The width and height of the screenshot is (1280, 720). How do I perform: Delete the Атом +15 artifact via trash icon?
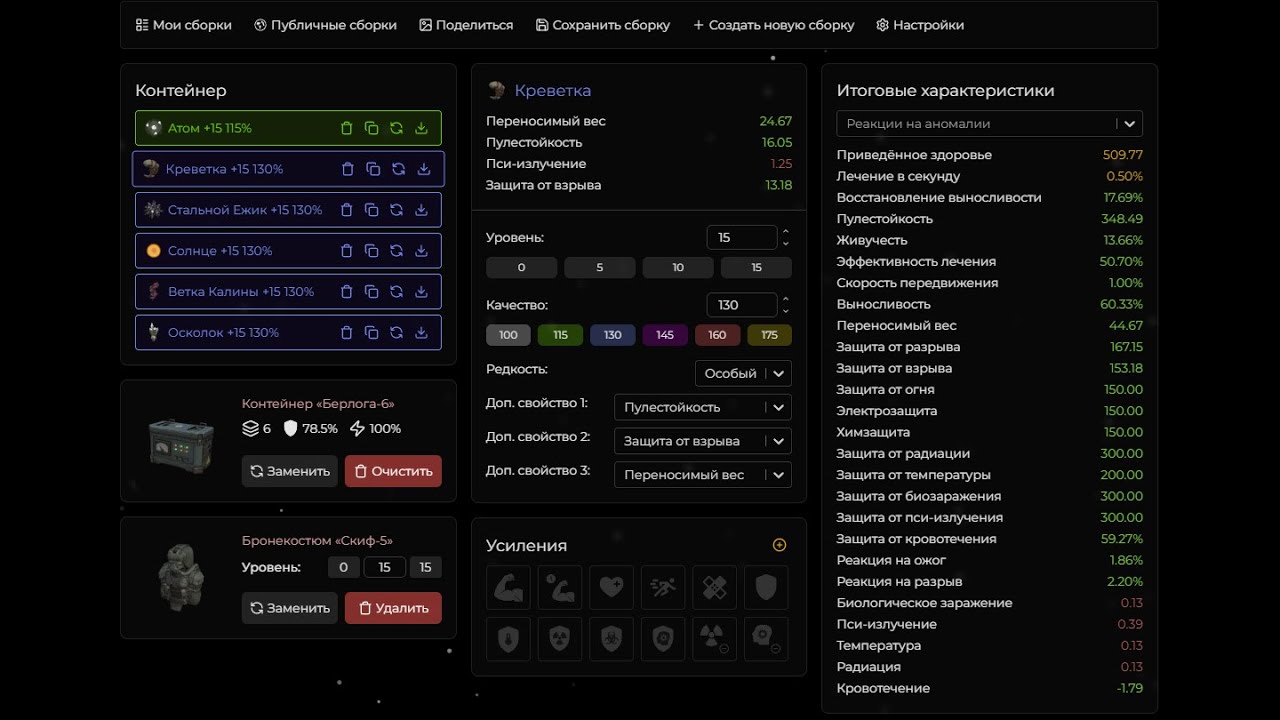point(347,128)
